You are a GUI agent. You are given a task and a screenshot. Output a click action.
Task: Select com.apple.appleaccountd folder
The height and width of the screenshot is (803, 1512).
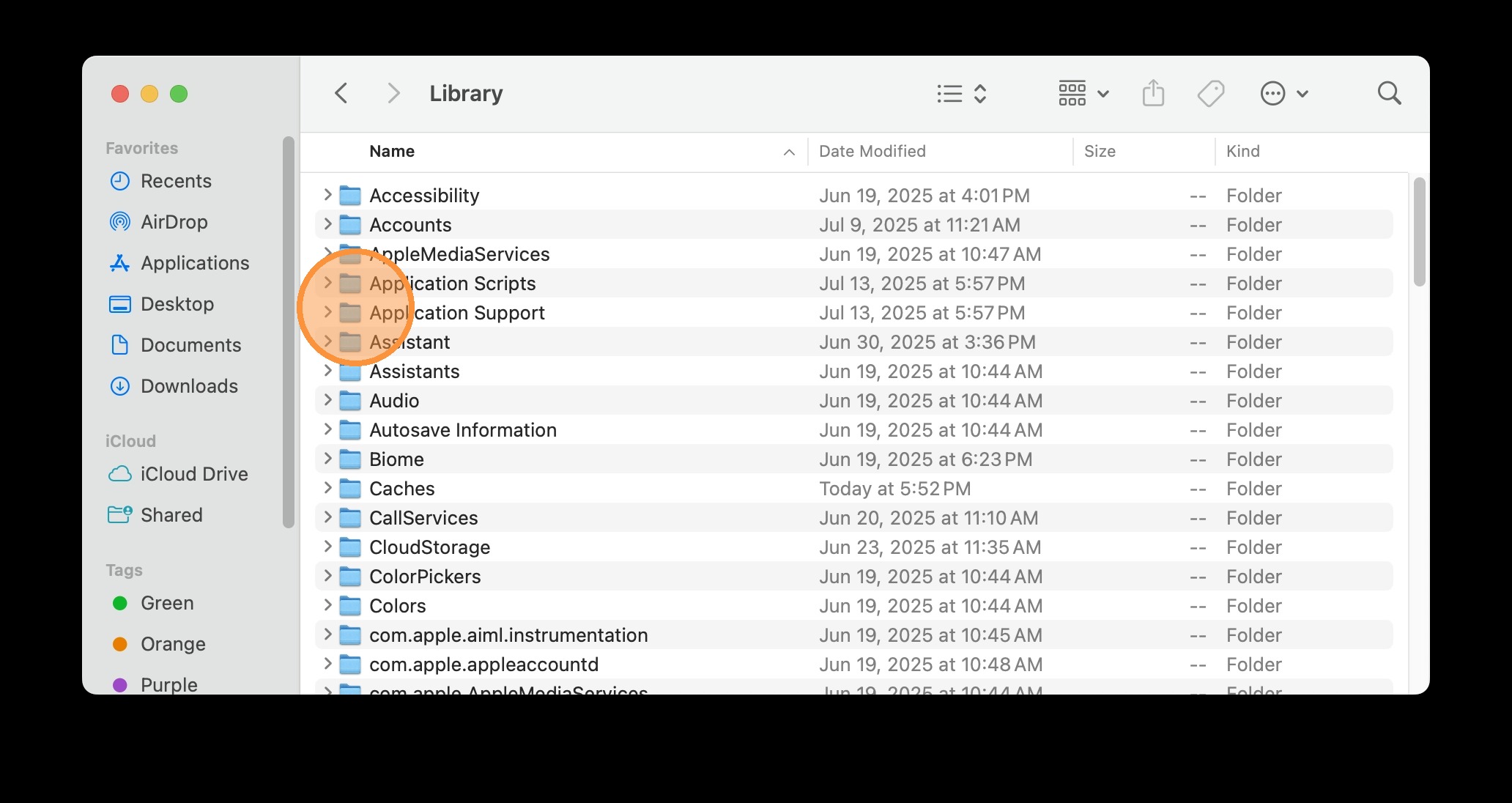click(853, 665)
